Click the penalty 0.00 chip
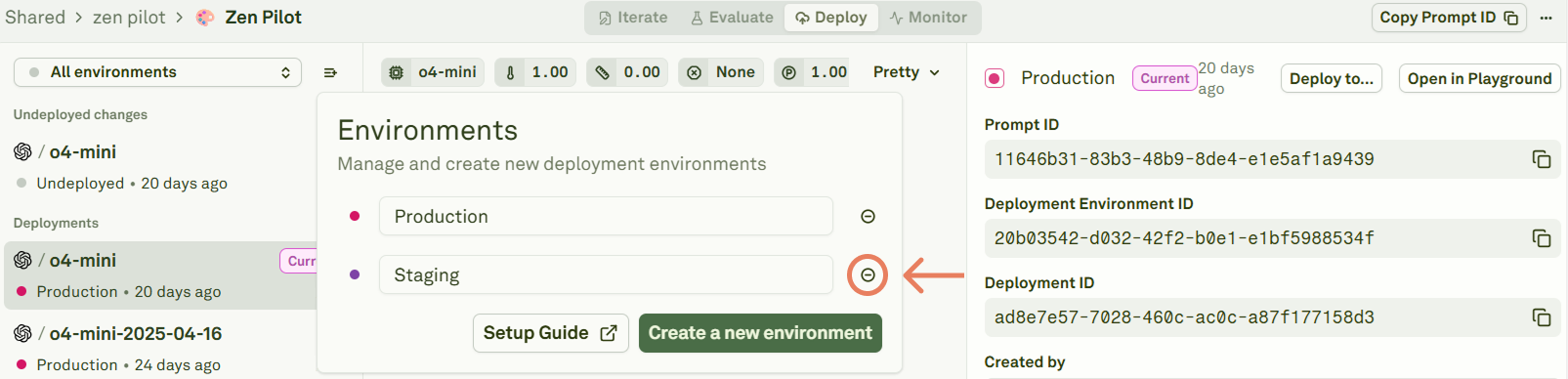Viewport: 1568px width, 379px height. pyautogui.click(x=627, y=72)
